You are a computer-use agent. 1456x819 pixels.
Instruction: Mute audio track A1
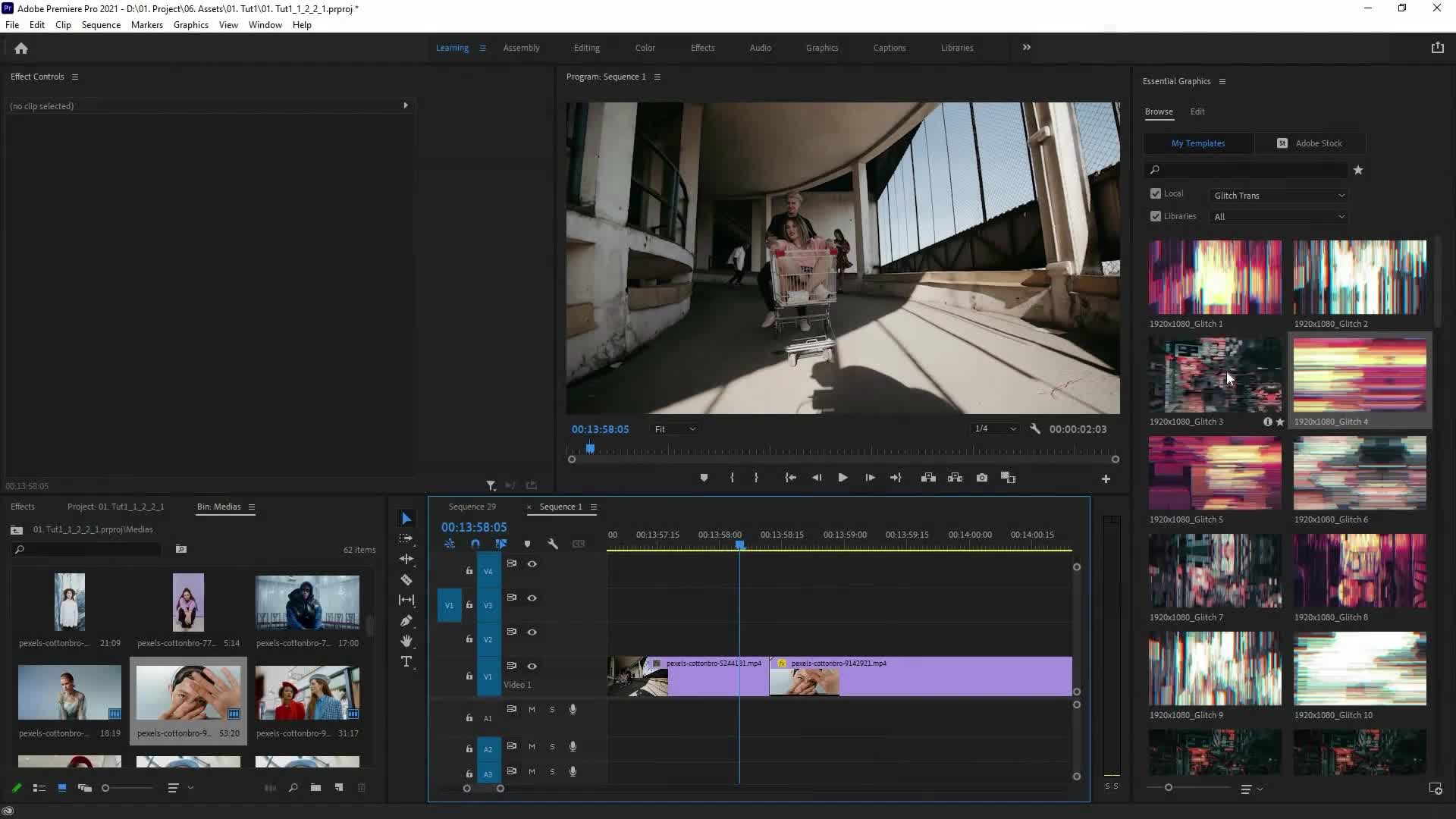click(532, 710)
